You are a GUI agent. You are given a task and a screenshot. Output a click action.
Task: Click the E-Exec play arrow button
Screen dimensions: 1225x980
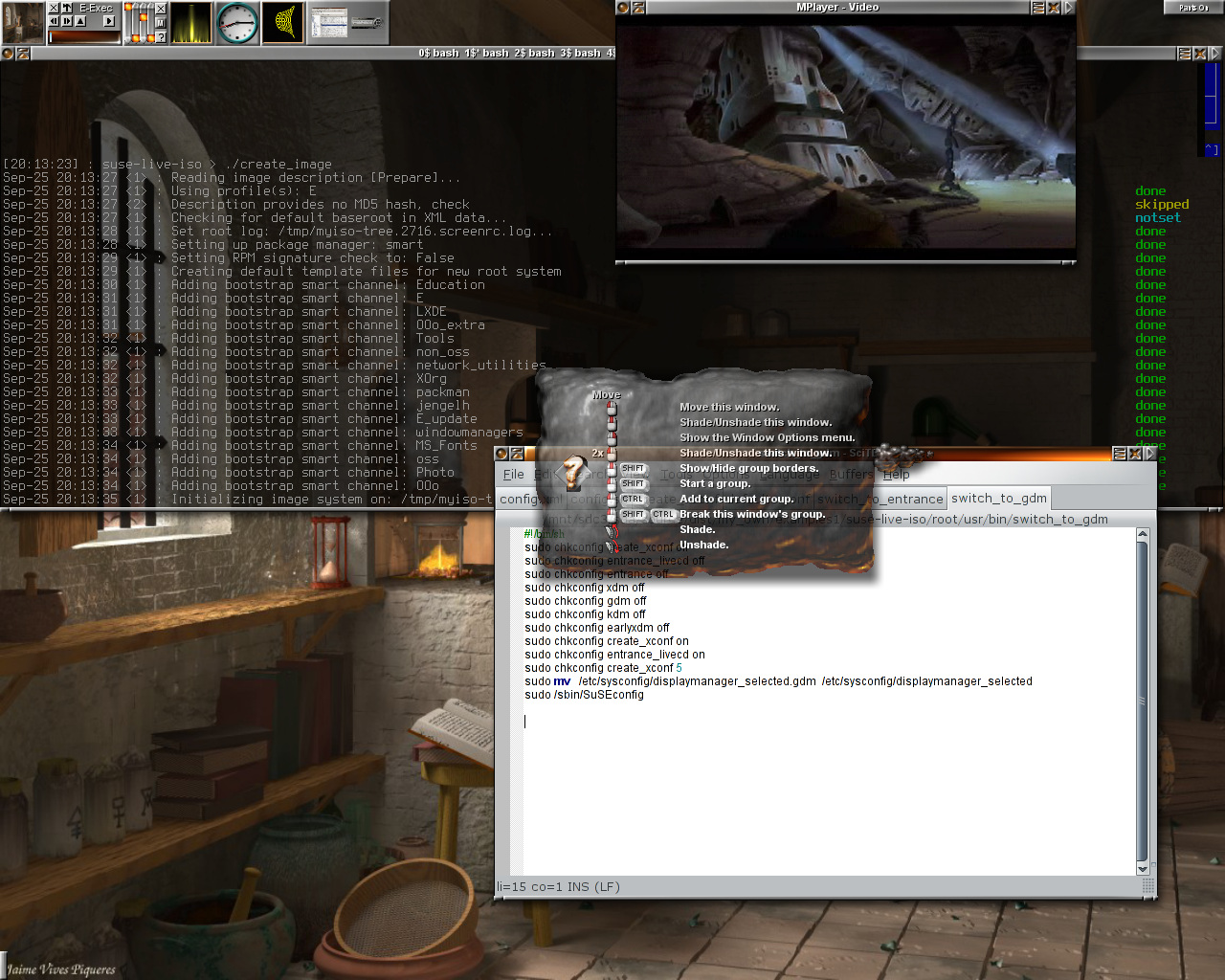pos(108,21)
